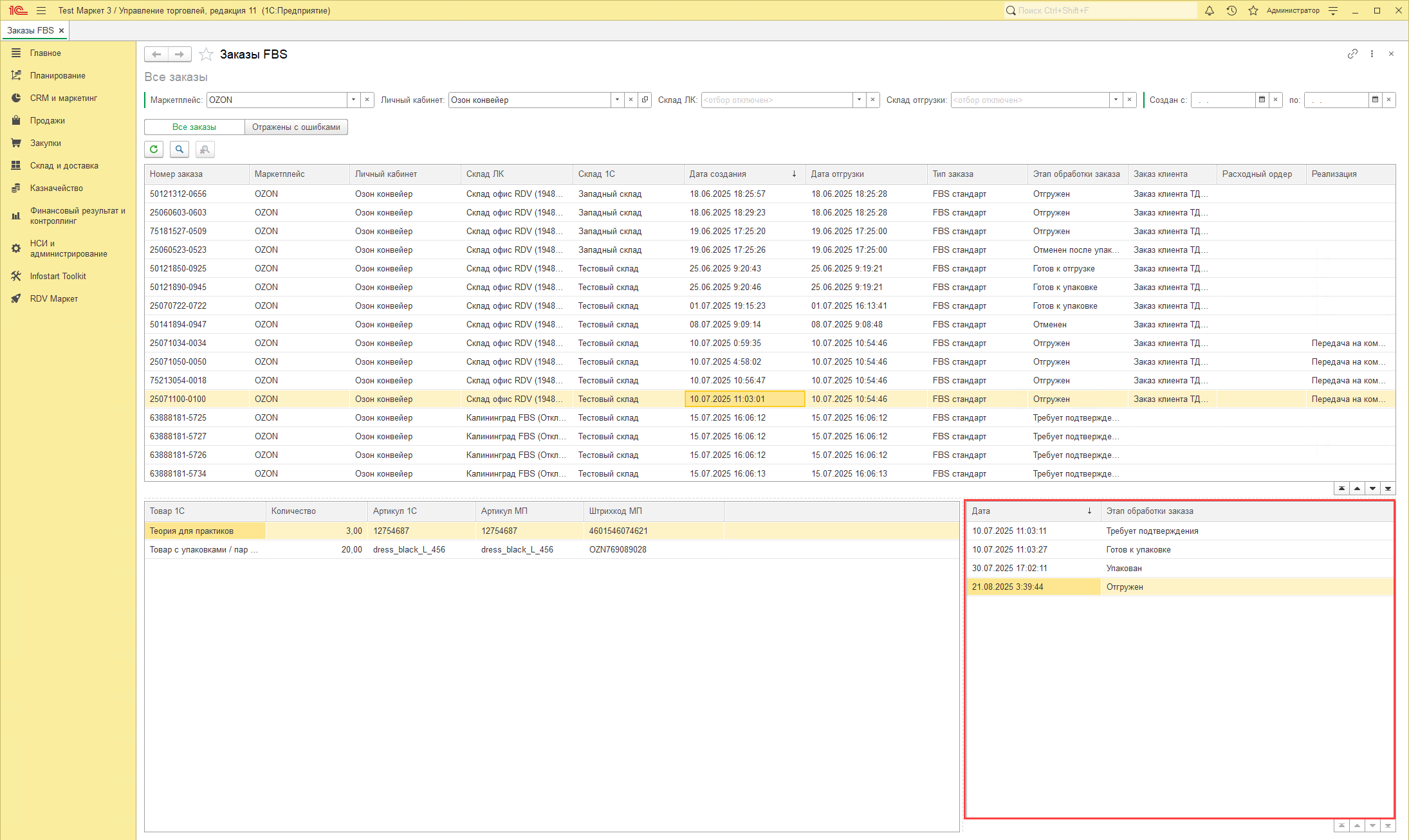Open Продажи section in sidebar
1409x840 pixels.
[x=68, y=120]
